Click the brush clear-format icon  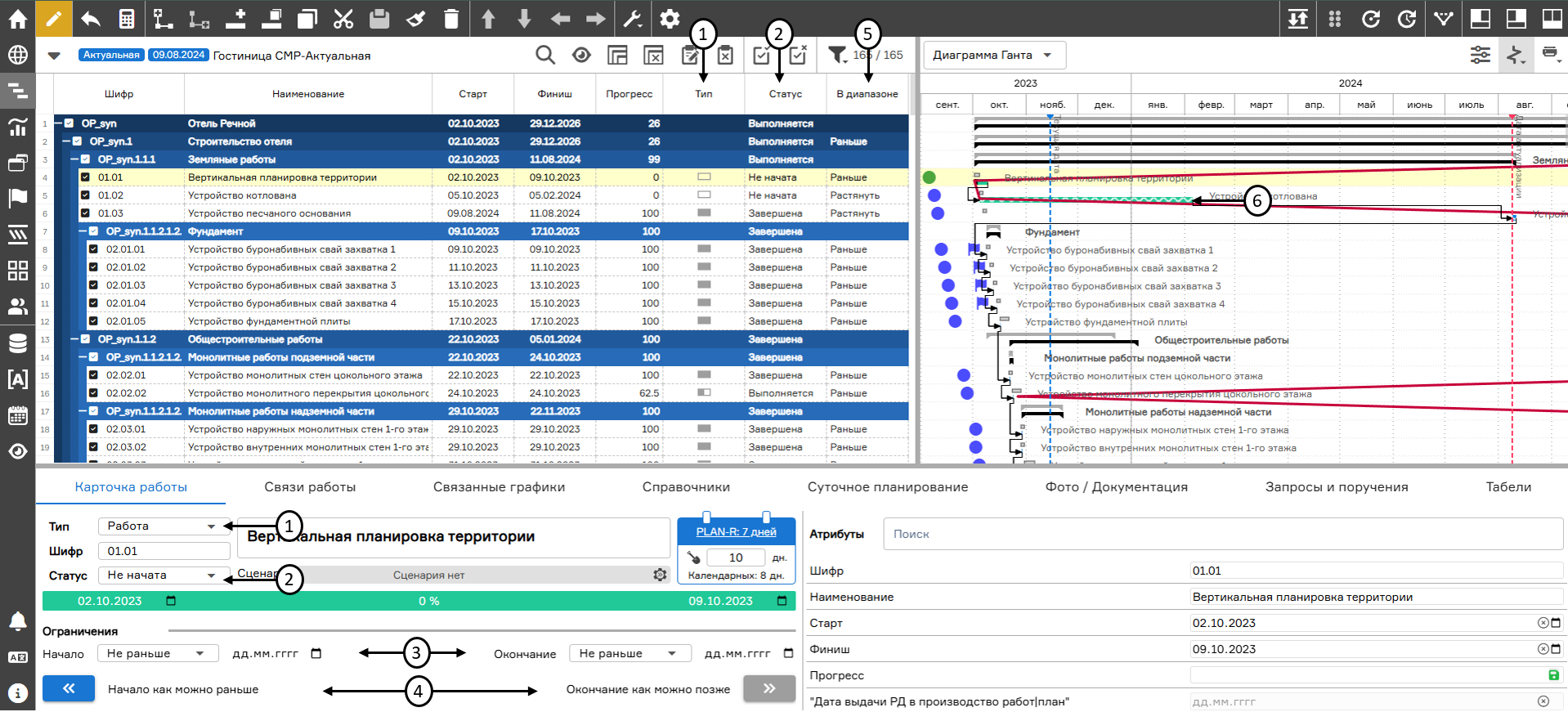pos(415,18)
